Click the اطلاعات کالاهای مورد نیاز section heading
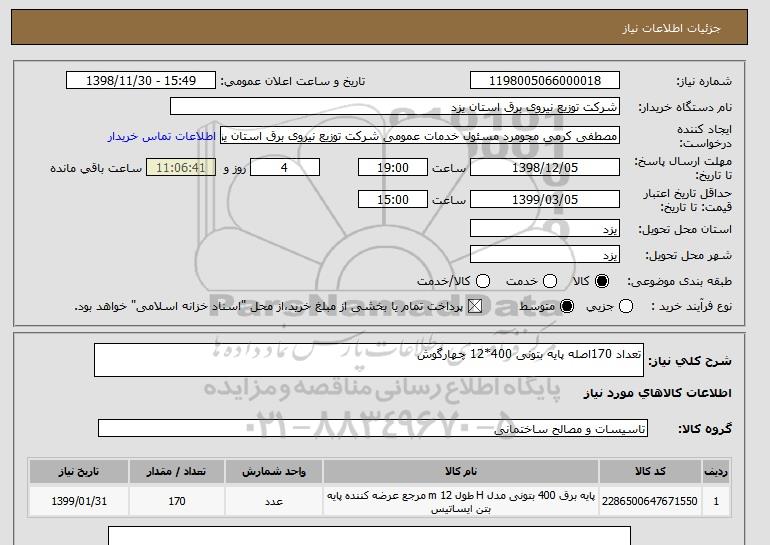This screenshot has height=545, width=770. (658, 393)
